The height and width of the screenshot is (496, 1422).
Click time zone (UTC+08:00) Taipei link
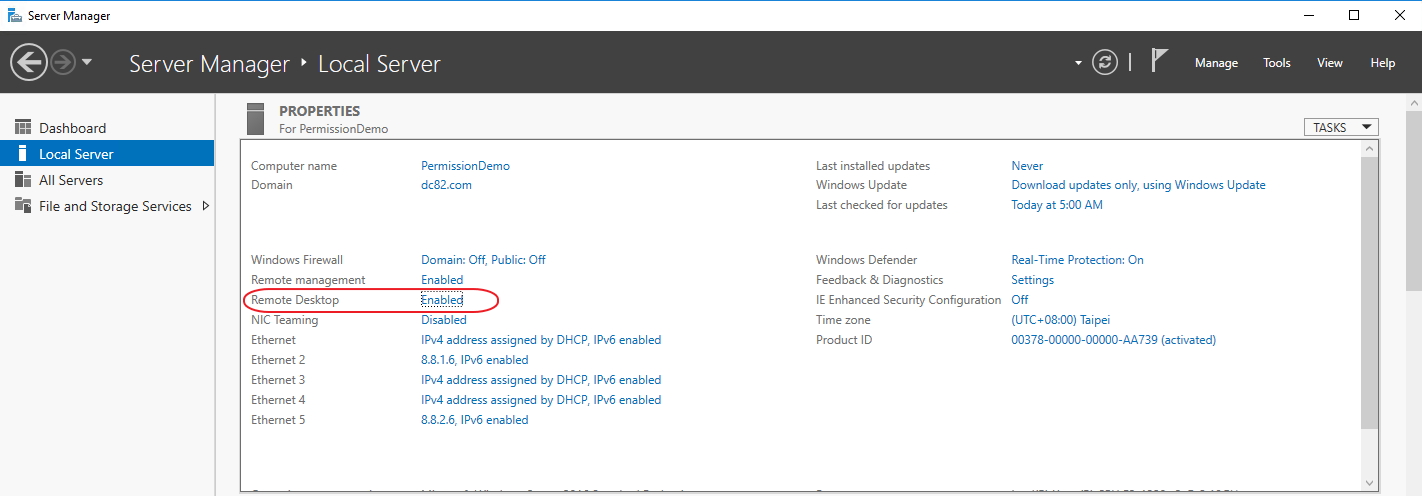1061,320
